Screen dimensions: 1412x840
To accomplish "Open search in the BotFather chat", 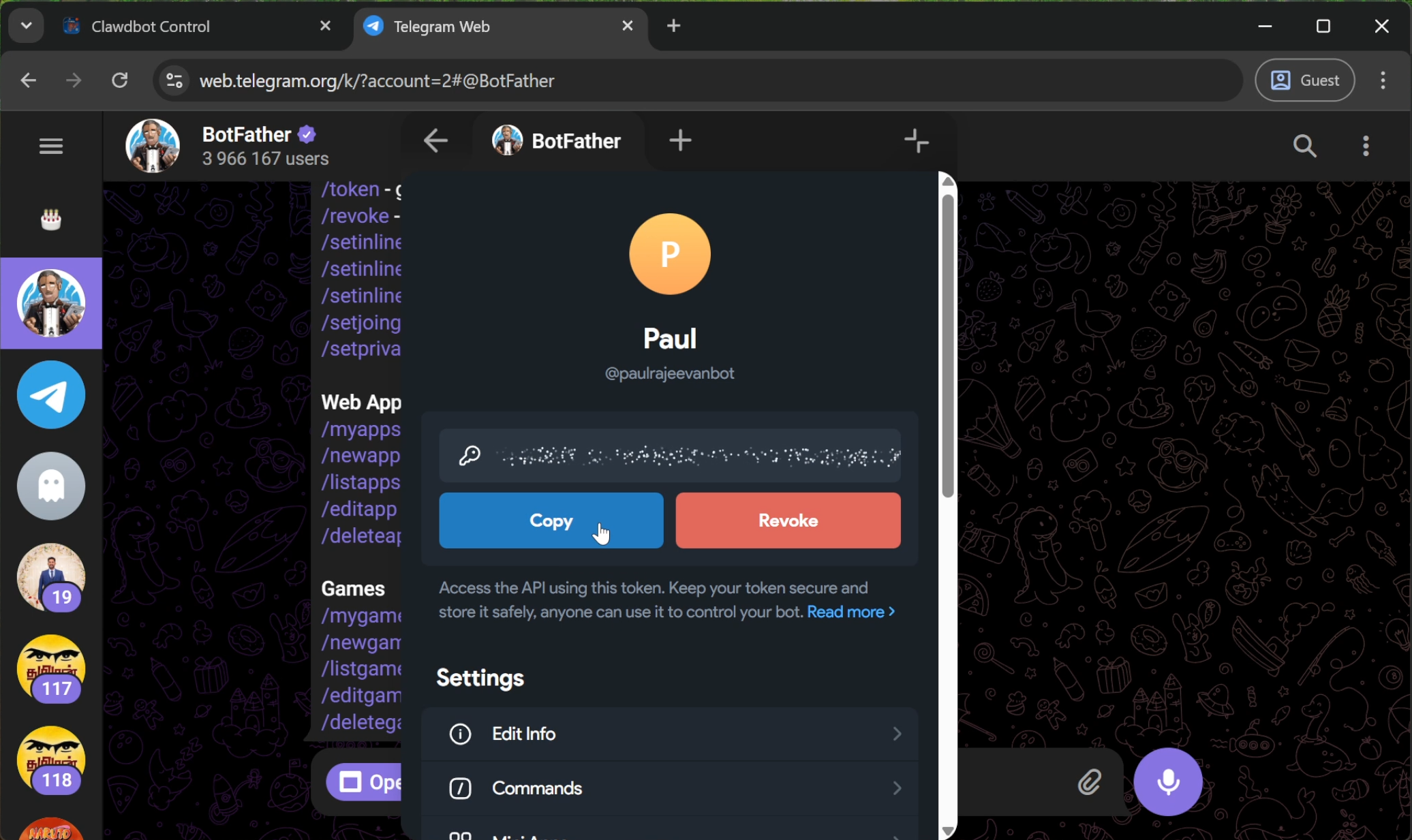I will coord(1304,146).
